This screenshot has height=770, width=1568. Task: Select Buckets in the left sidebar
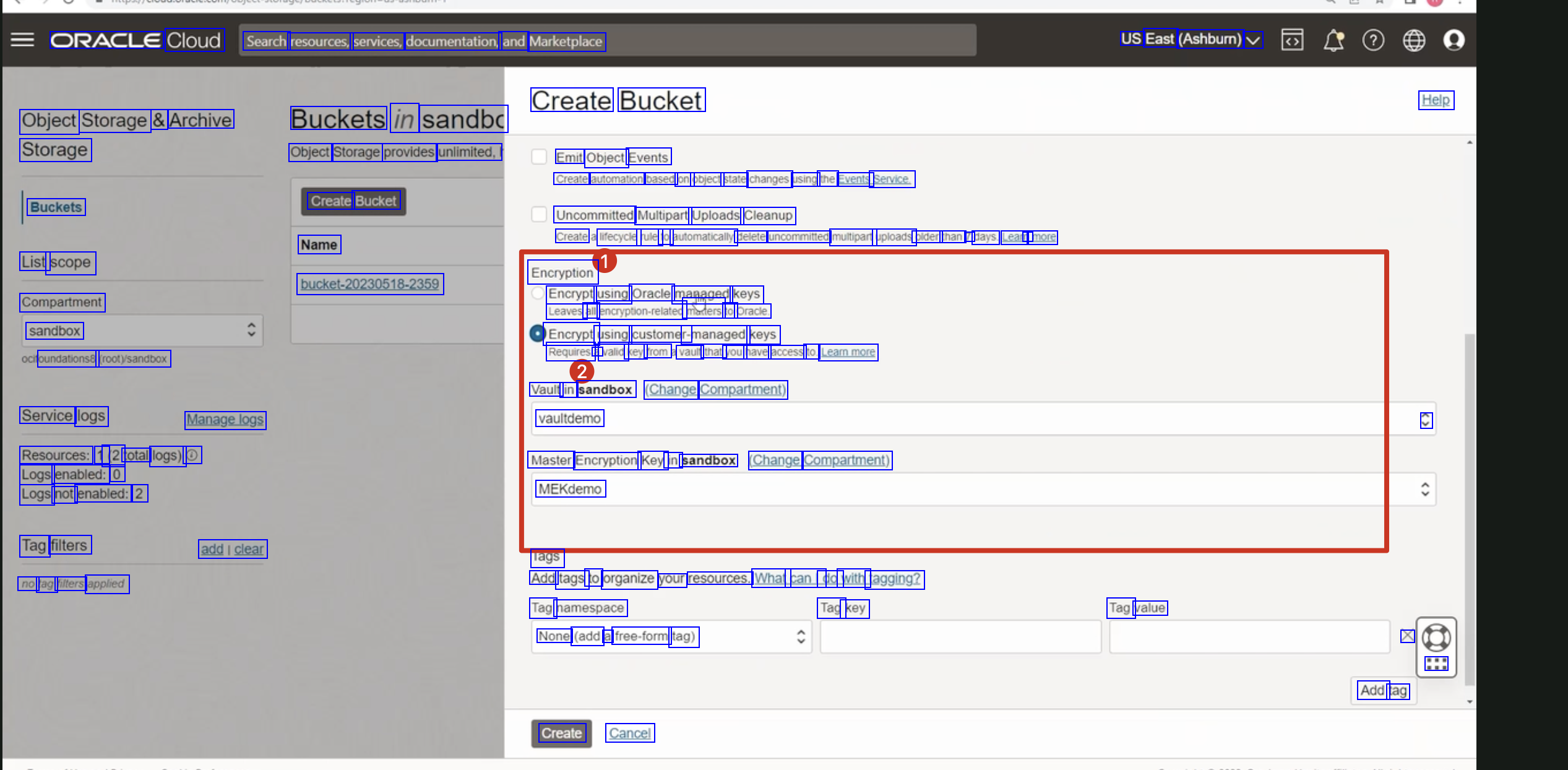pyautogui.click(x=56, y=207)
